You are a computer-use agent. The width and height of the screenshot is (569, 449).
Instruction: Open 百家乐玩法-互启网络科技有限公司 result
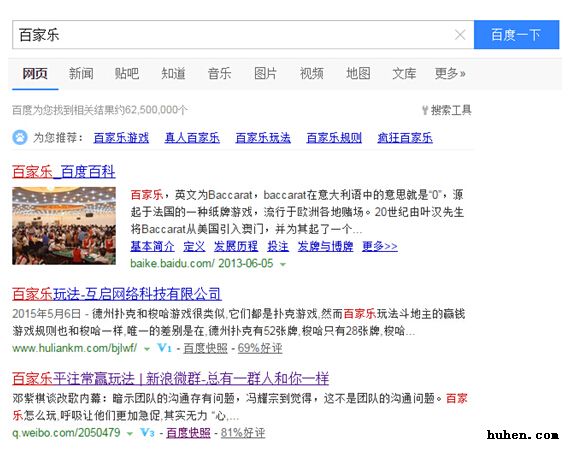pyautogui.click(x=117, y=294)
